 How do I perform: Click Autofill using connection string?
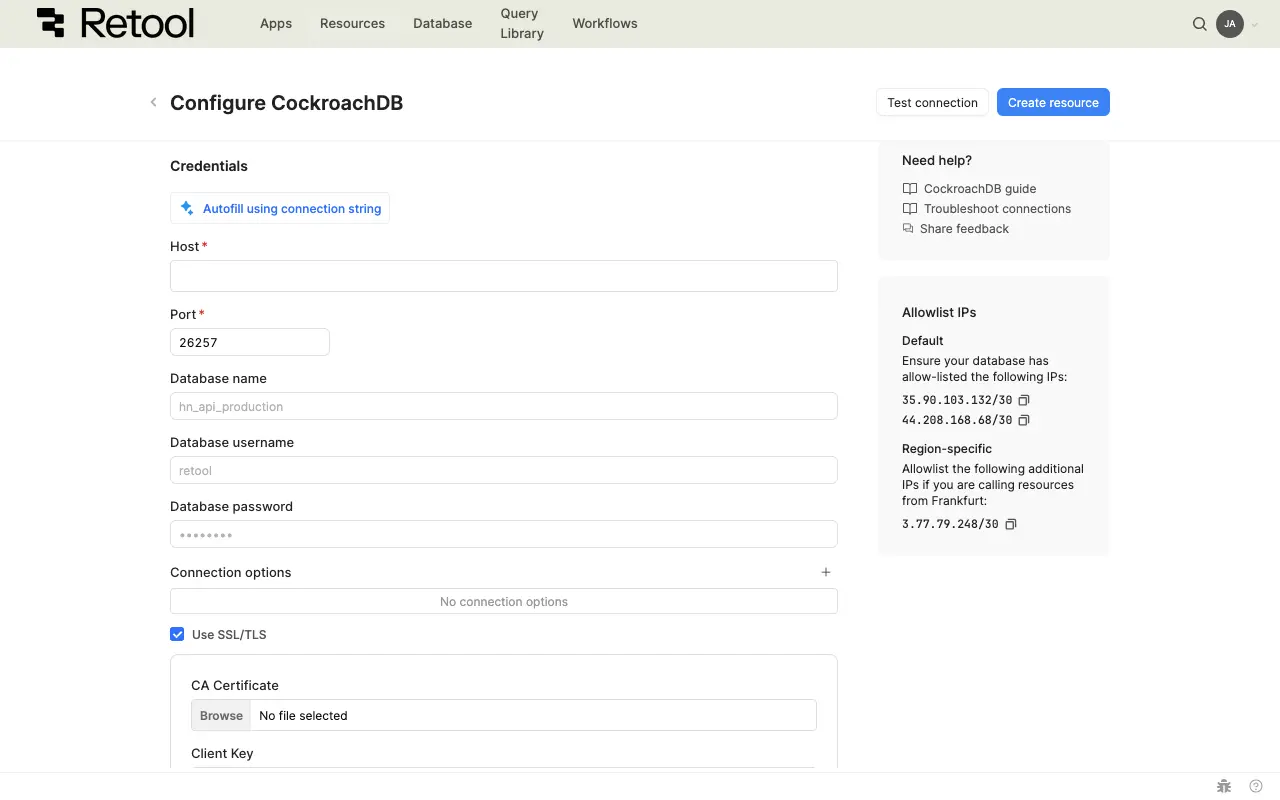tap(280, 208)
